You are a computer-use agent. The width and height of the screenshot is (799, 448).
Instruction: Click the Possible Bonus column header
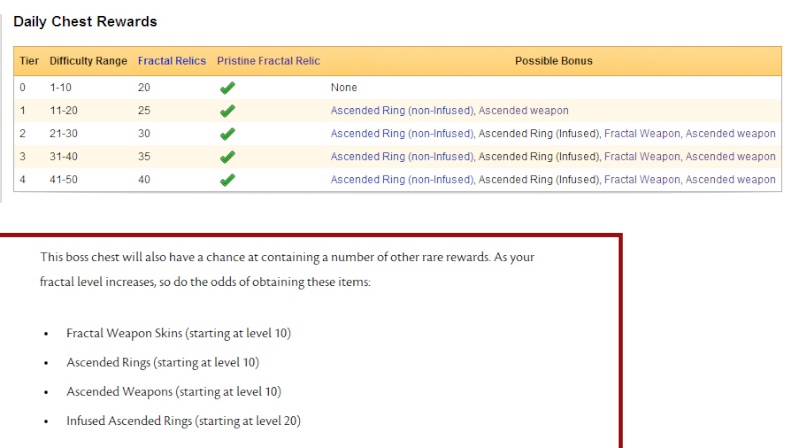coord(553,61)
